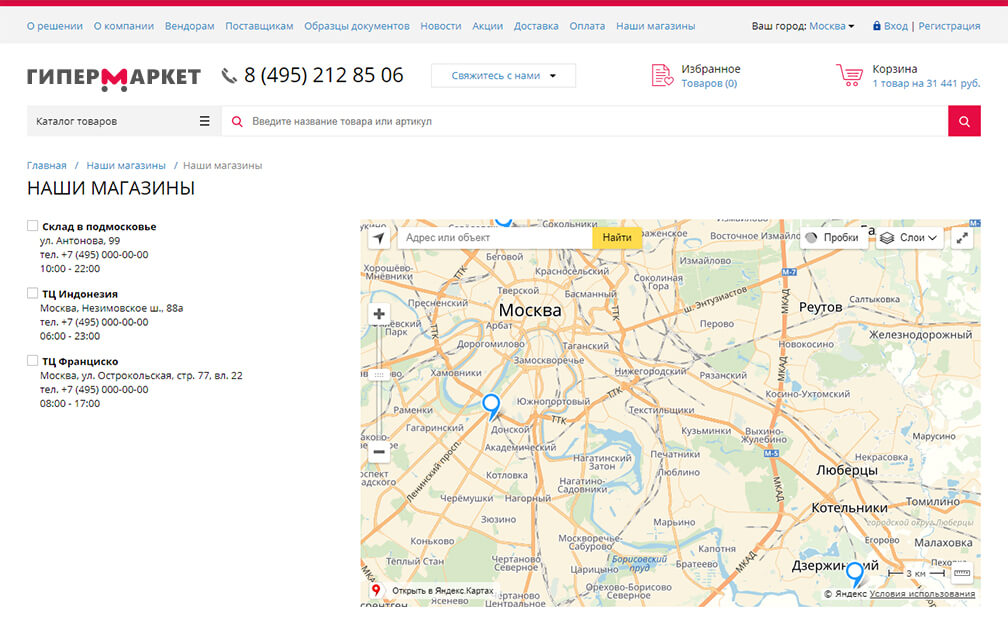Focus the product search input field
1008x634 pixels.
pos(585,121)
